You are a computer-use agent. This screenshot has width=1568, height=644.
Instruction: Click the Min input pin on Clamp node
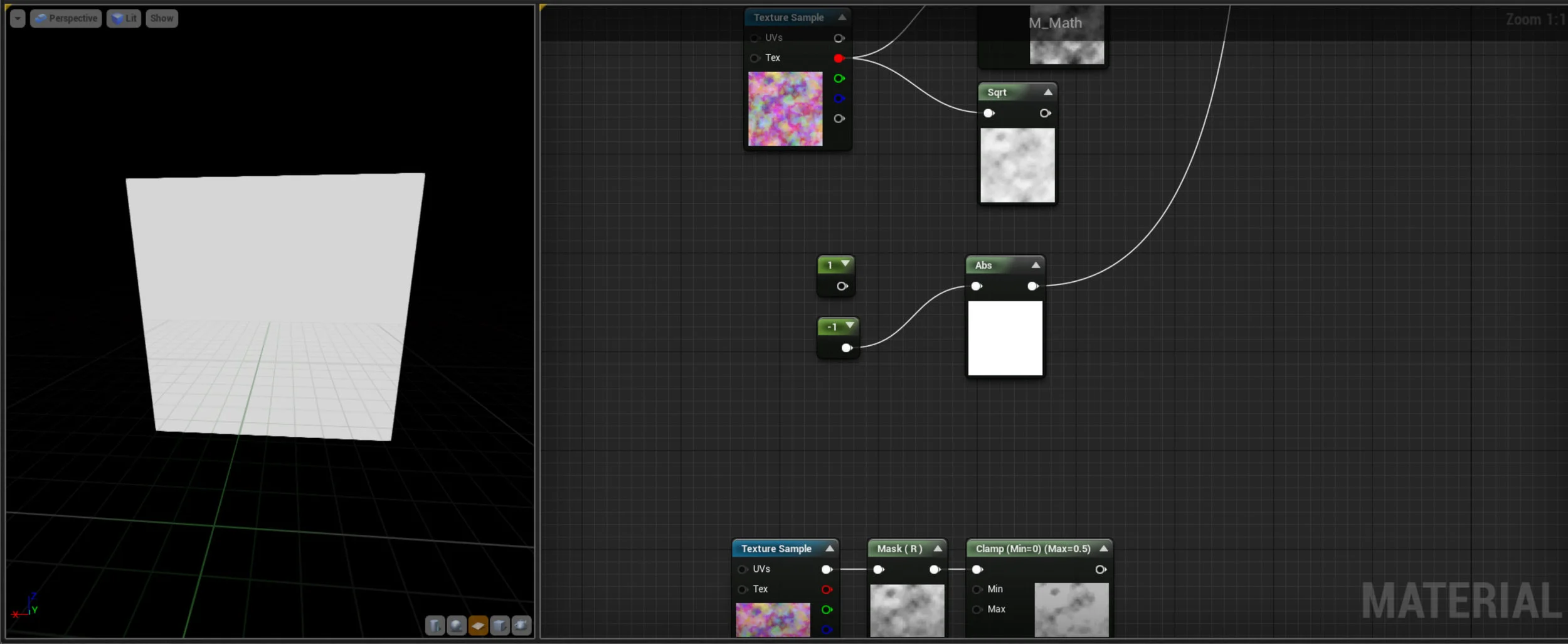[x=977, y=589]
